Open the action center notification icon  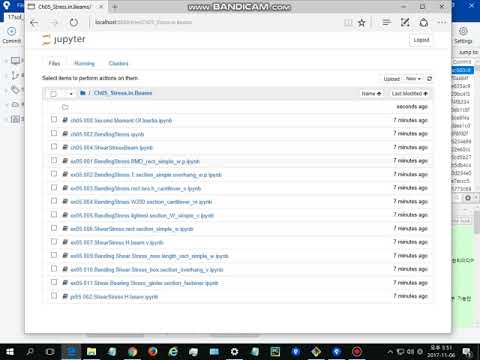[x=467, y=352]
